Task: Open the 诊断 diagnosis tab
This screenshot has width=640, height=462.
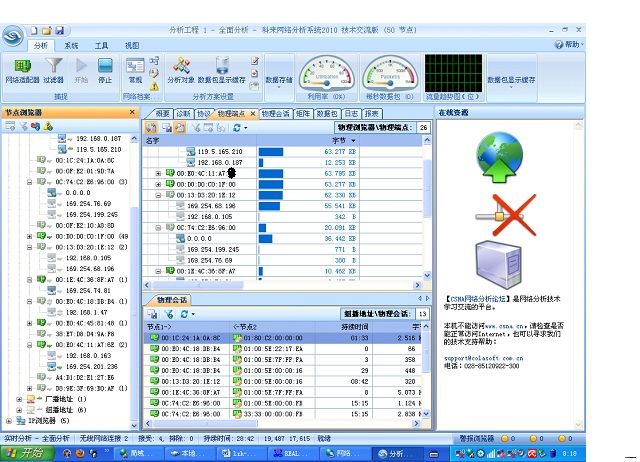Action: click(183, 113)
